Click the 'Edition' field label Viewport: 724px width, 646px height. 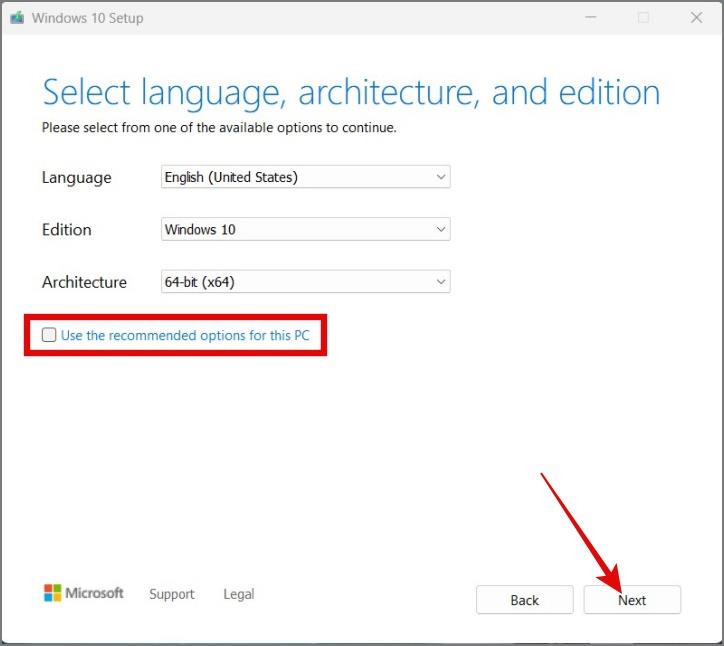pos(66,229)
